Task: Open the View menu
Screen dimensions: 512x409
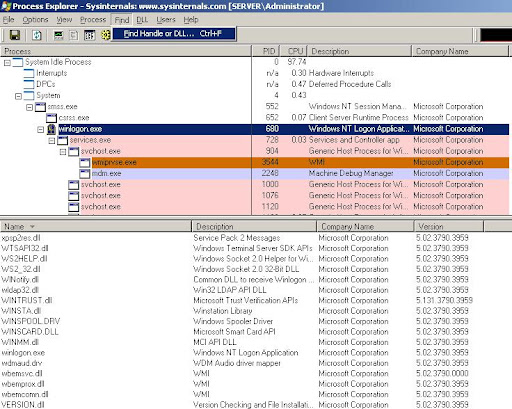Action: coord(64,20)
